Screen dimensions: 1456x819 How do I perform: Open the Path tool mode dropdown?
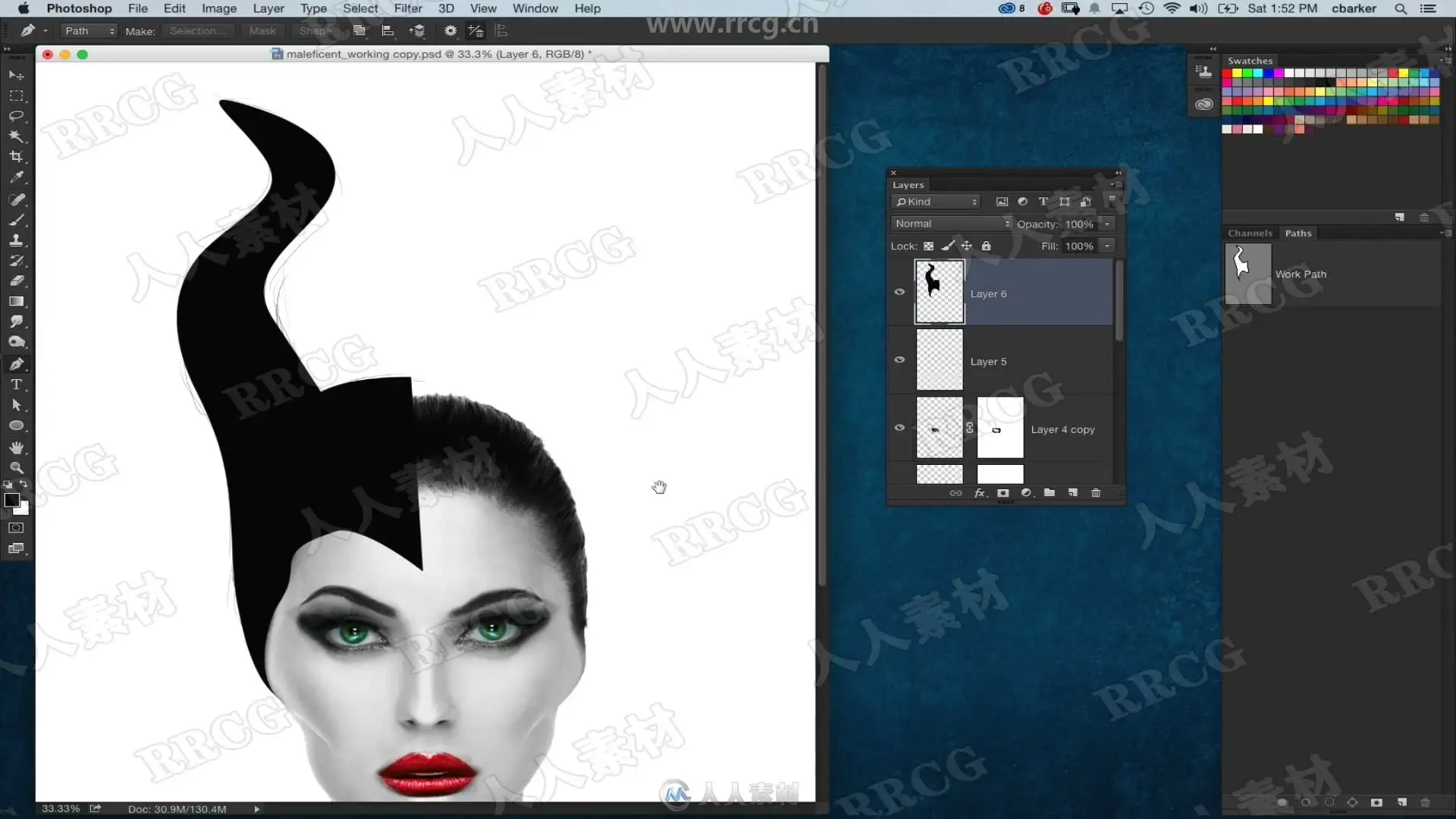(89, 31)
